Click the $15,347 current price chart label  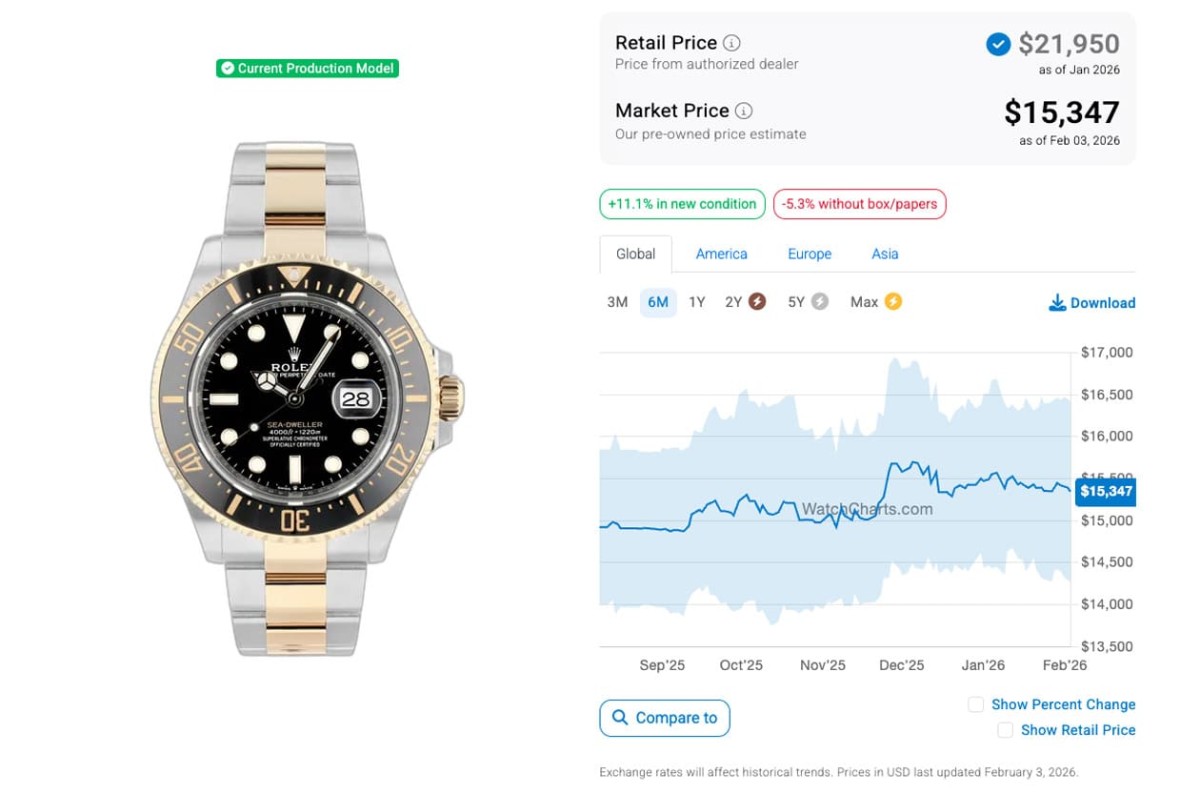tap(1106, 491)
